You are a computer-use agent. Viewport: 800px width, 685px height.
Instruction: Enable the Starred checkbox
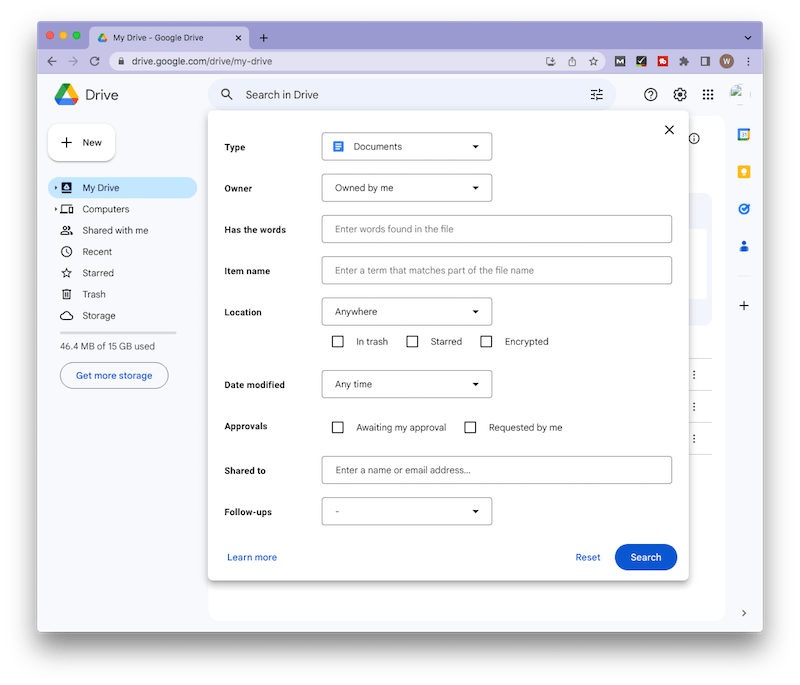[x=412, y=342]
